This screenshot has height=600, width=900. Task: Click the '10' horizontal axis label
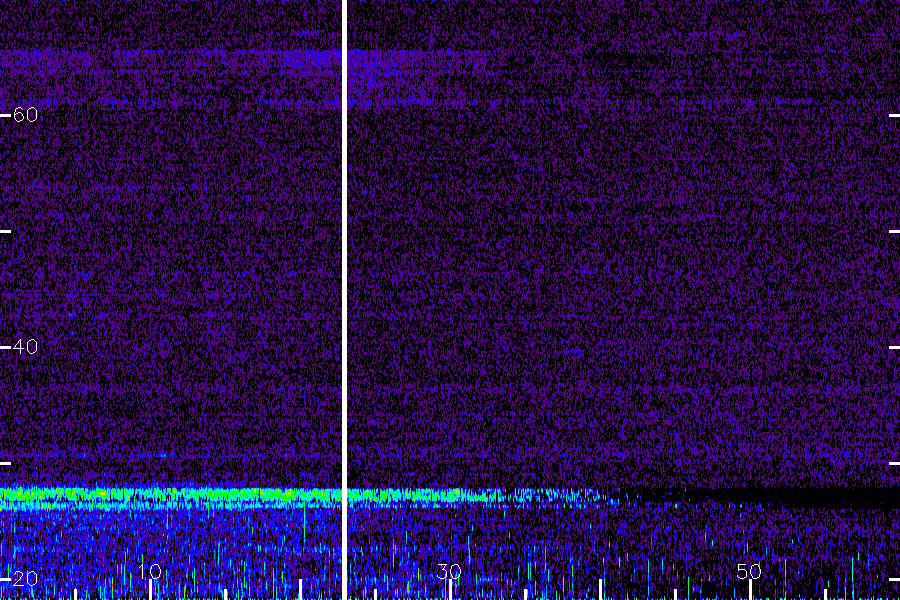tap(150, 571)
